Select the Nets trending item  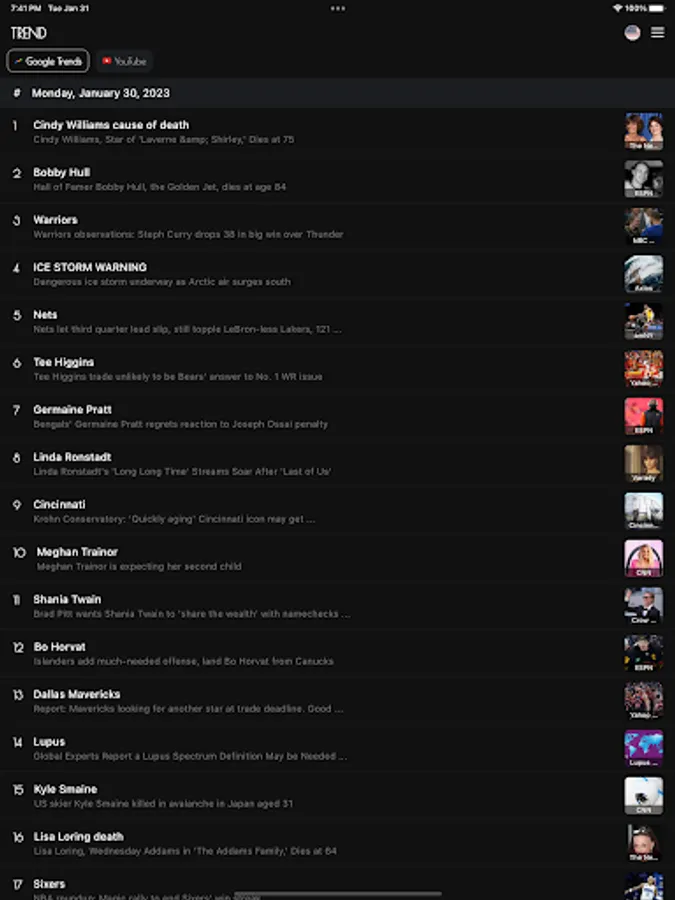(x=338, y=321)
